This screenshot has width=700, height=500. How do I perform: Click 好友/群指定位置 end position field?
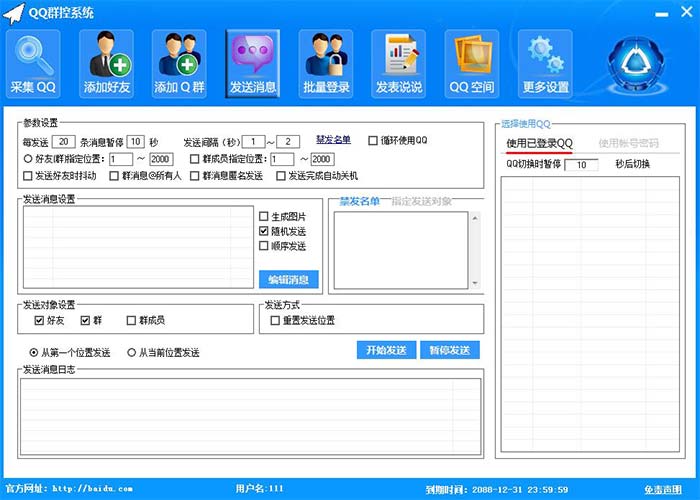tap(161, 159)
